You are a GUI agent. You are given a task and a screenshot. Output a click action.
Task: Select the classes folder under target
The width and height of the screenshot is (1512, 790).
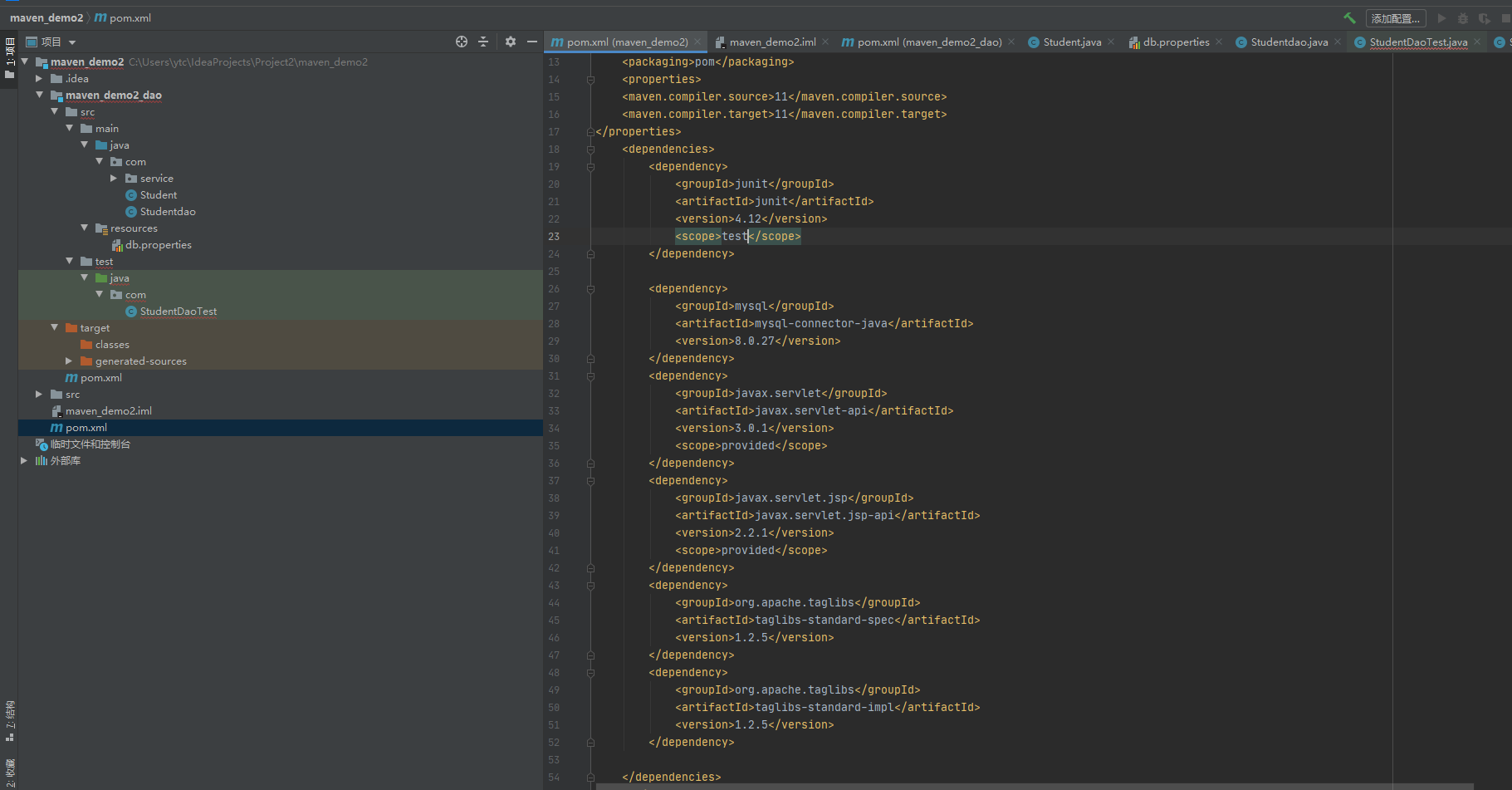(111, 345)
